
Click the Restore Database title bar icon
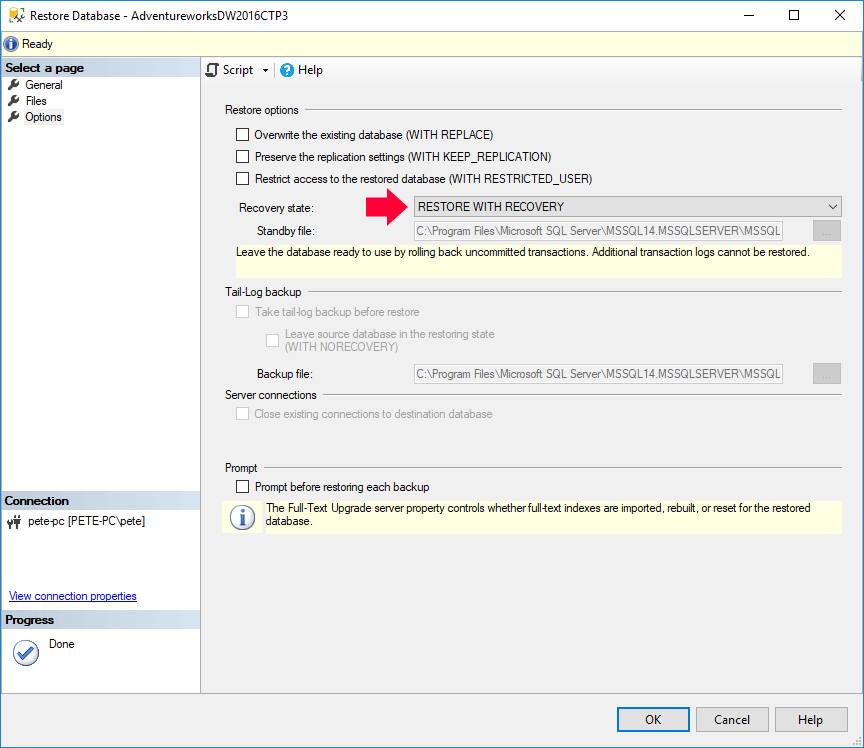coord(17,15)
